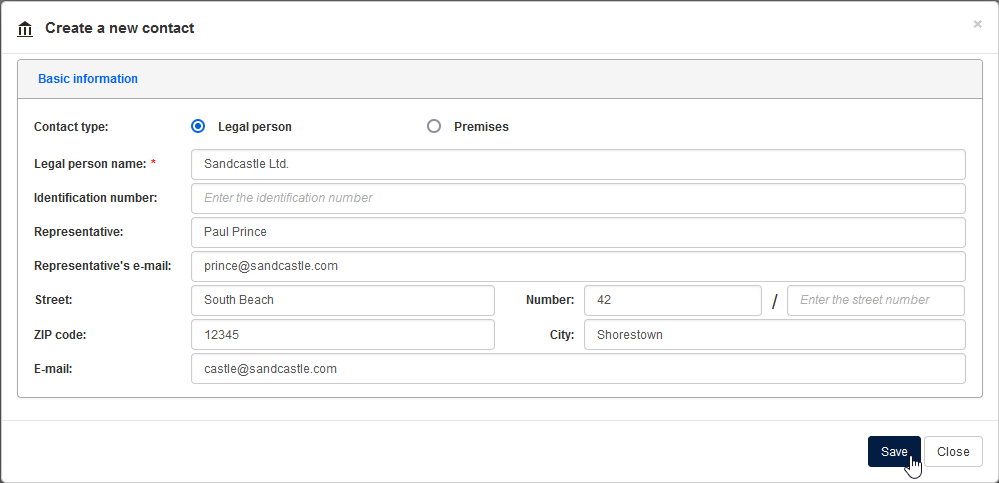This screenshot has width=999, height=483.
Task: Focus the Identification number input
Action: click(578, 198)
